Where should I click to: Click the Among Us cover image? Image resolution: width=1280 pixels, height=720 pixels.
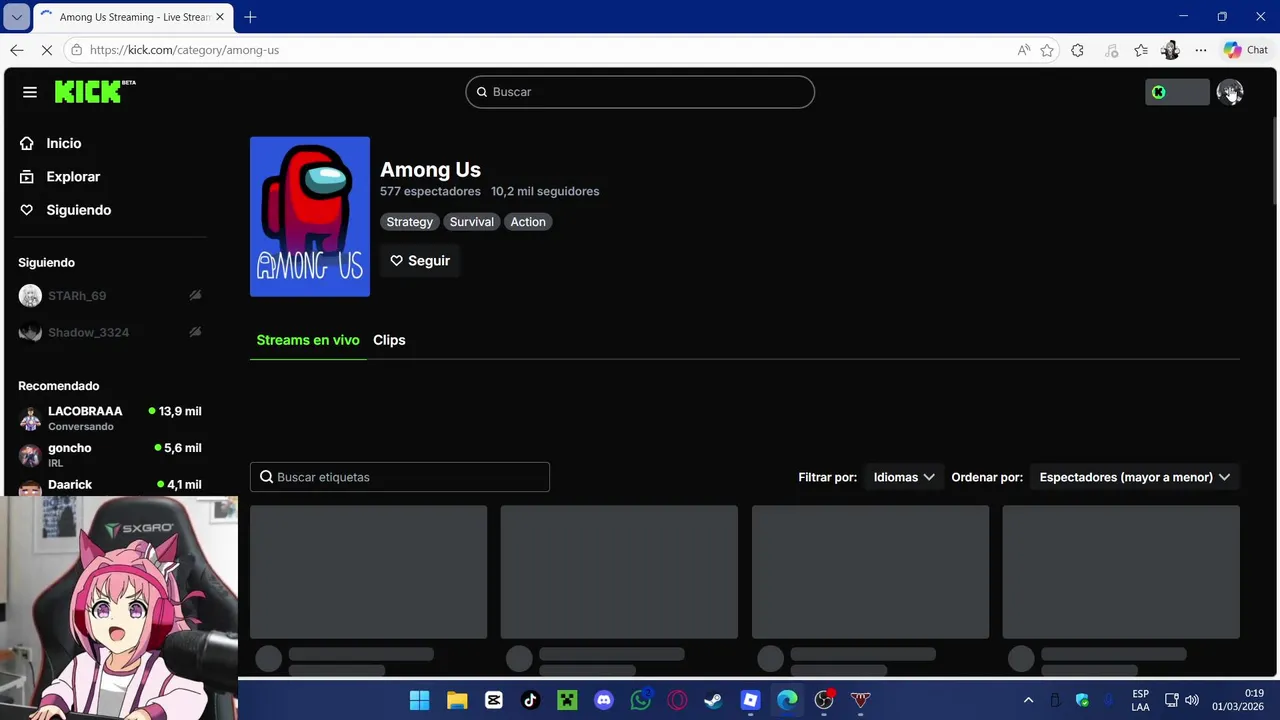click(x=310, y=217)
